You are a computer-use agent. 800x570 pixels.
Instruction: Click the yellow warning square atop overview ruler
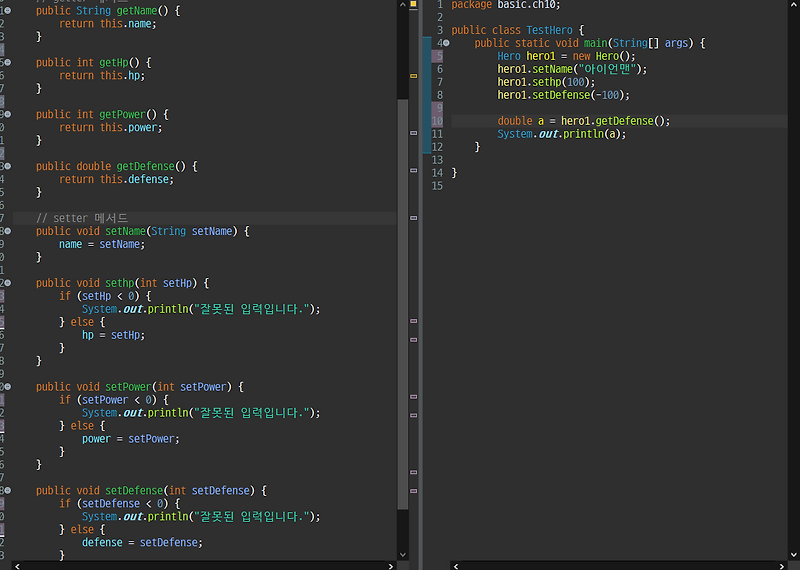point(414,4)
